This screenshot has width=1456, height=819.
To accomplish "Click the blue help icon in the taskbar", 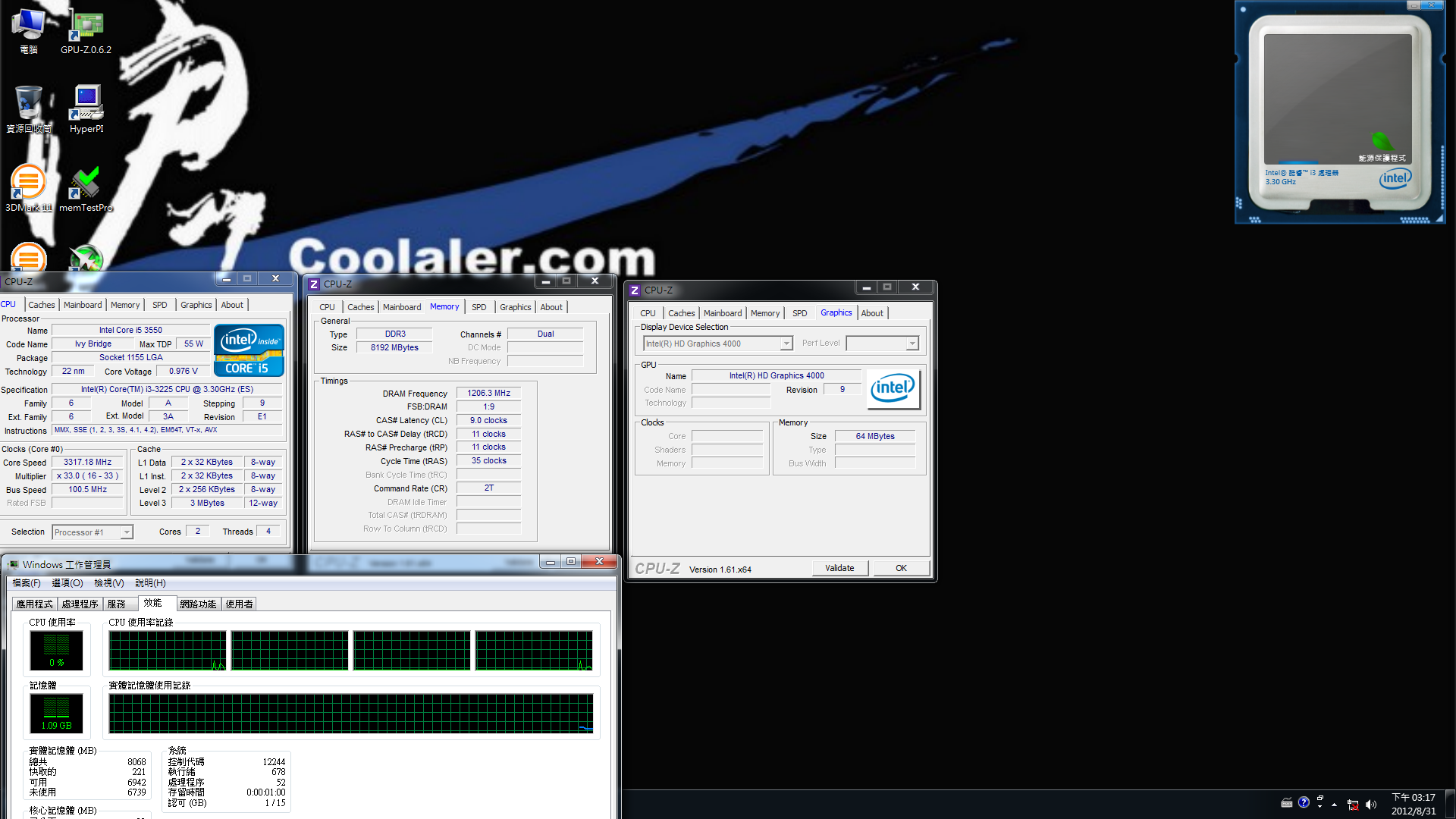I will [x=1304, y=802].
